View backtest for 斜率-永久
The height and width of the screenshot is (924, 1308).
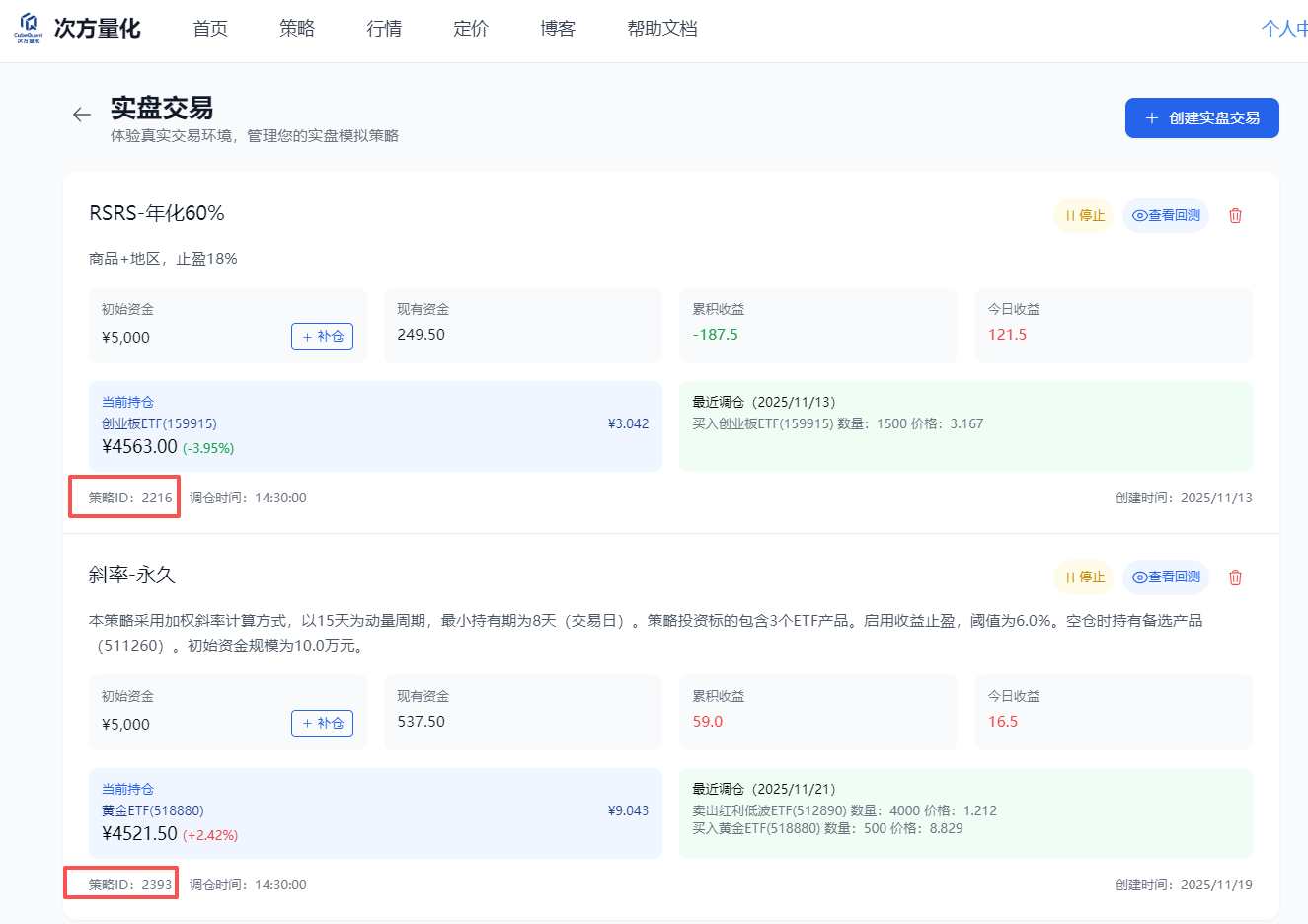point(1166,577)
